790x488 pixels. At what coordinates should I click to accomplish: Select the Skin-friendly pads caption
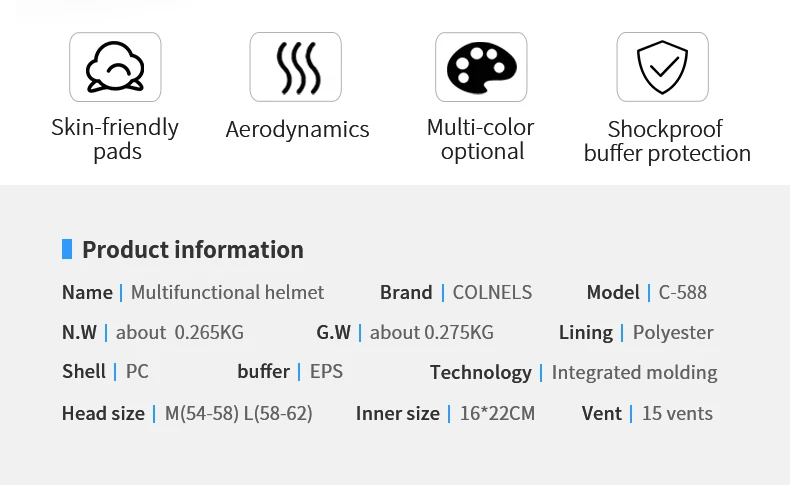(115, 140)
